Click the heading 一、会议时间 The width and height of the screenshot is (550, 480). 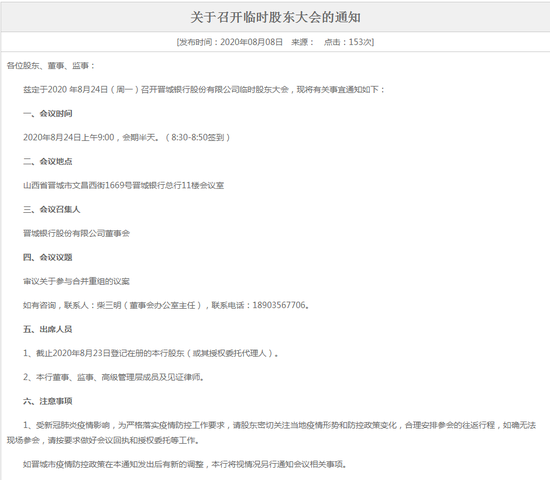click(x=48, y=113)
